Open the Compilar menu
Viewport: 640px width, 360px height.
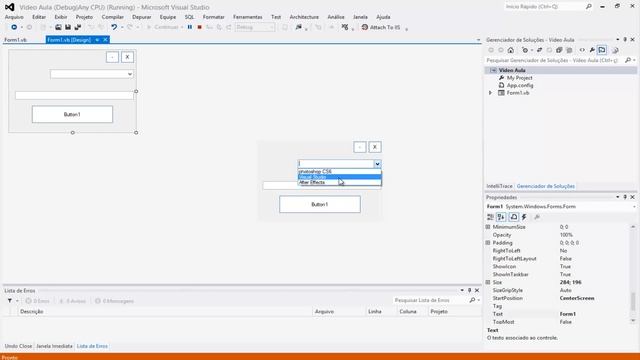coord(113,17)
